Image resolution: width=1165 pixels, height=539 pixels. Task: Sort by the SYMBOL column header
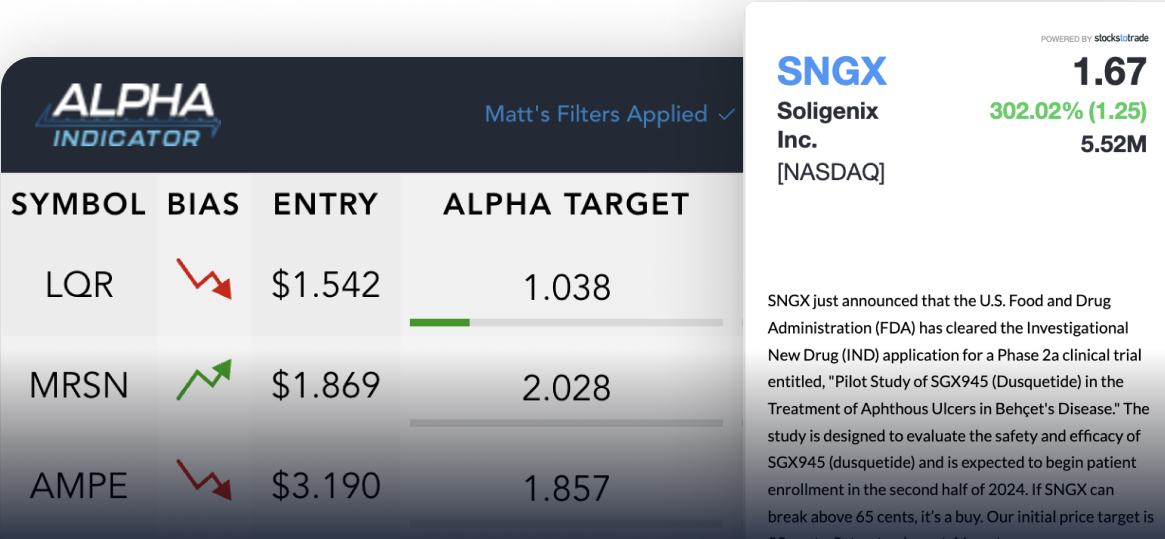pyautogui.click(x=78, y=205)
